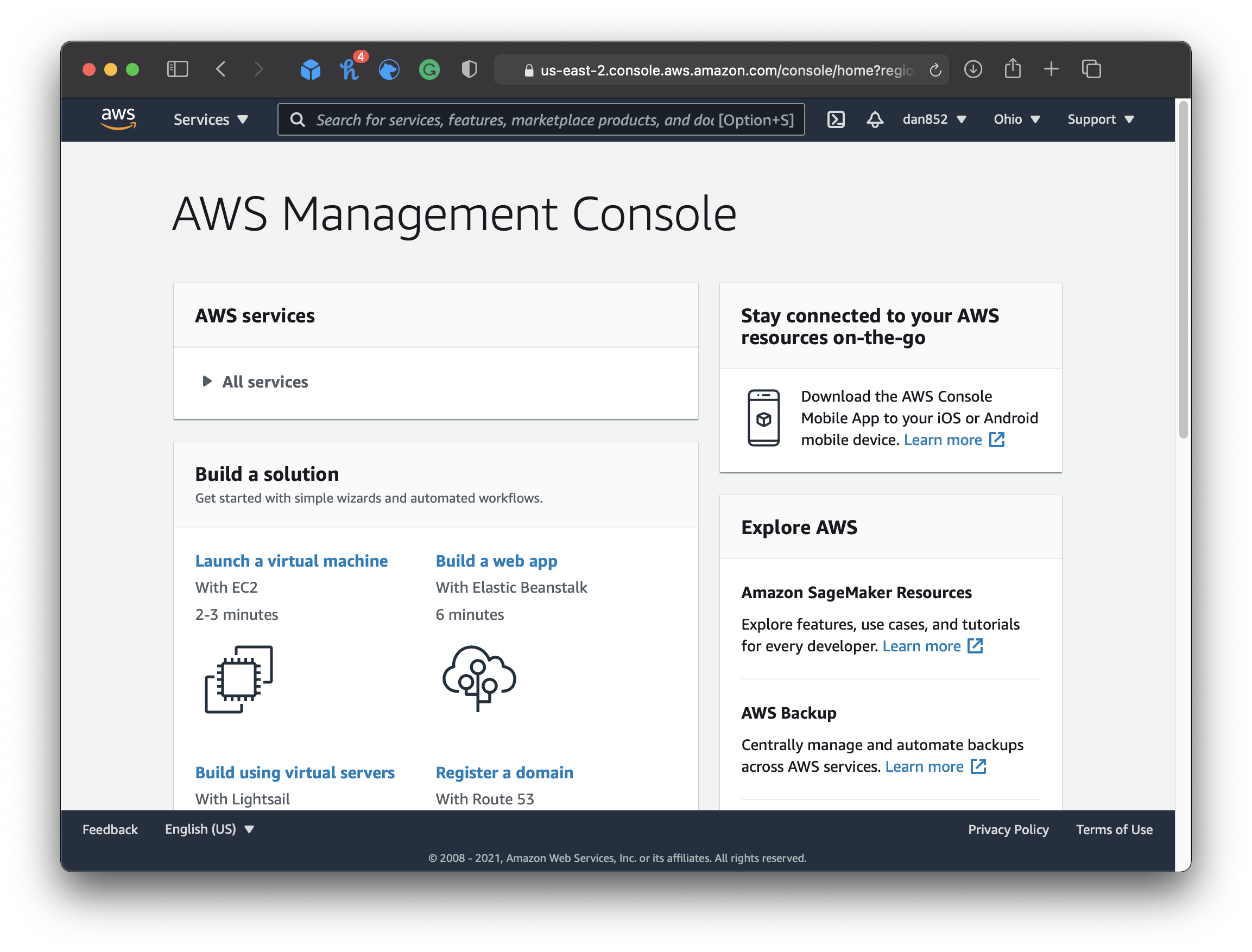
Task: Click the AWS logo home icon
Action: [118, 119]
